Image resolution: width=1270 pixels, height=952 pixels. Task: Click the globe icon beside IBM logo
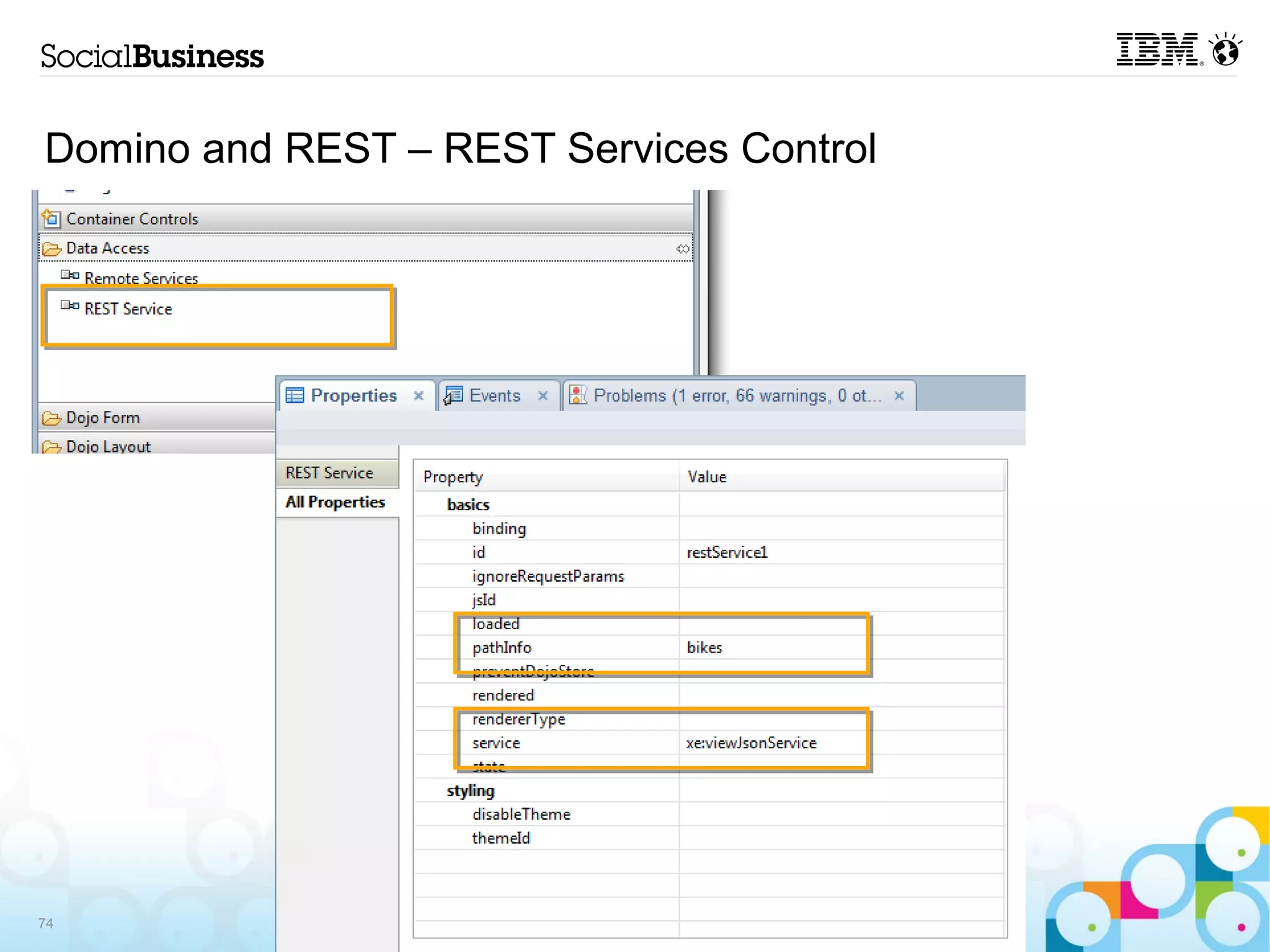[1225, 50]
